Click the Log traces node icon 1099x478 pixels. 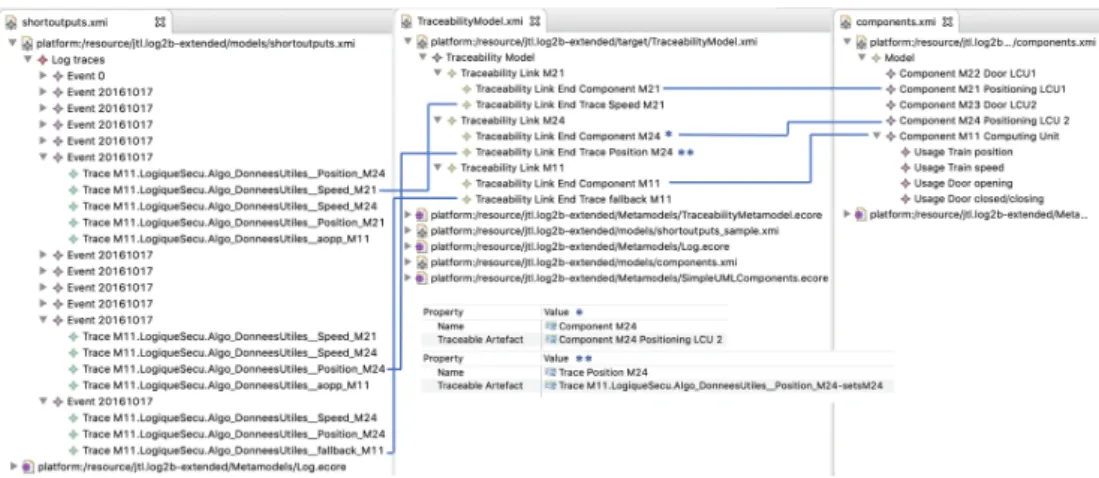tap(43, 60)
